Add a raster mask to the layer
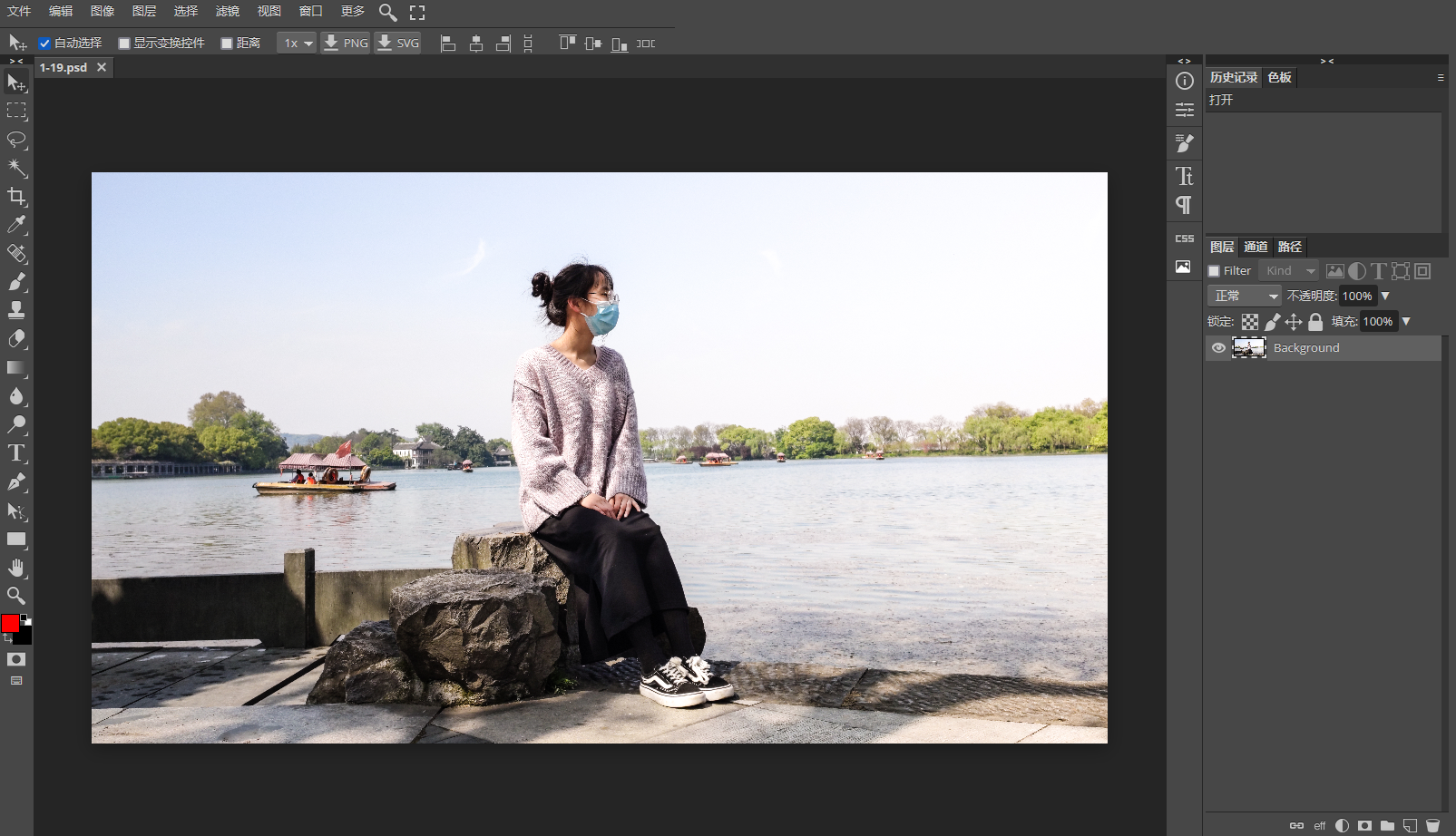Viewport: 1456px width, 836px height. click(x=1364, y=825)
